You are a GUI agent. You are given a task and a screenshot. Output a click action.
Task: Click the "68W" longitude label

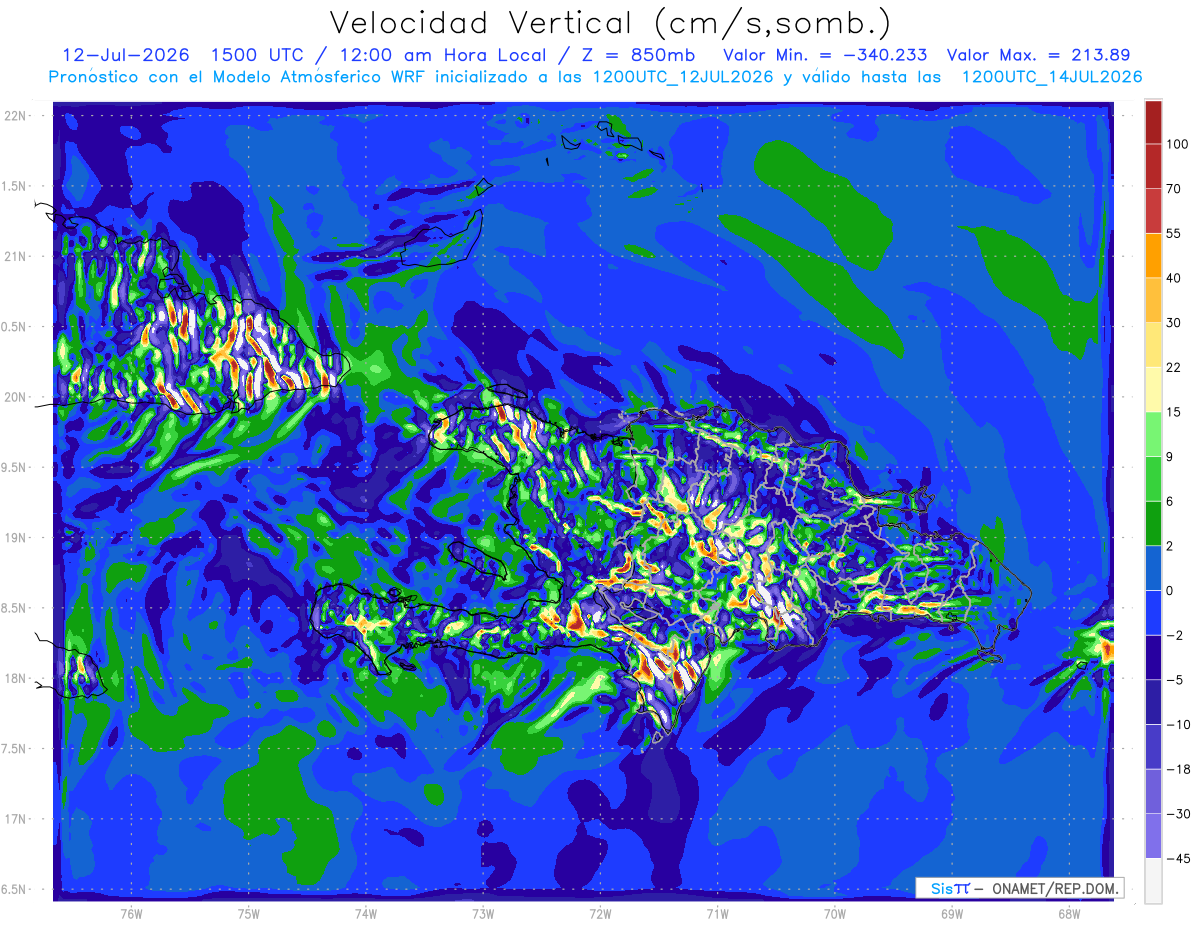click(x=1069, y=913)
